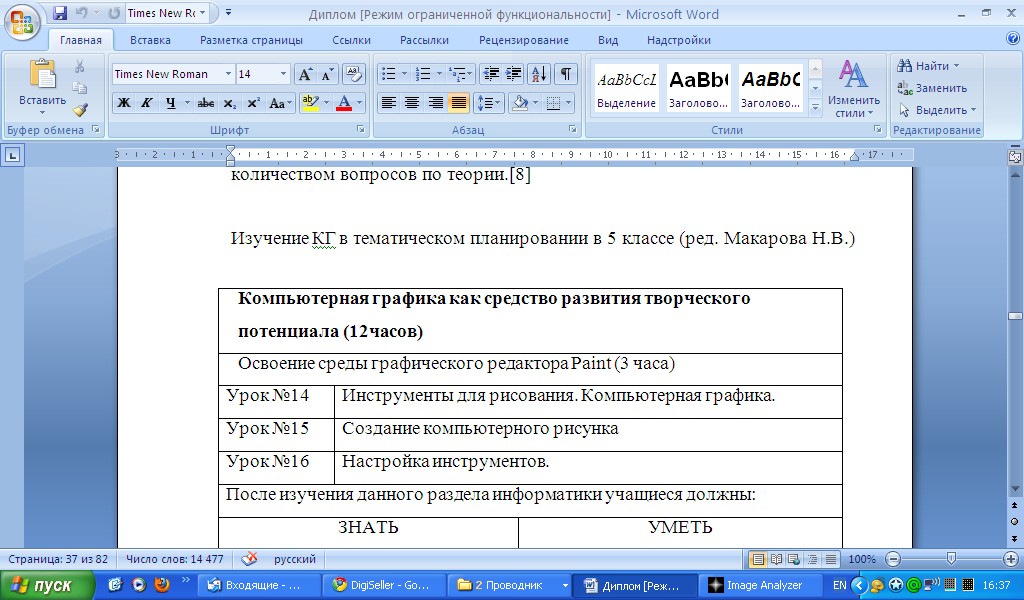Click the Cut scissors icon
Image resolution: width=1024 pixels, height=600 pixels.
click(x=80, y=66)
